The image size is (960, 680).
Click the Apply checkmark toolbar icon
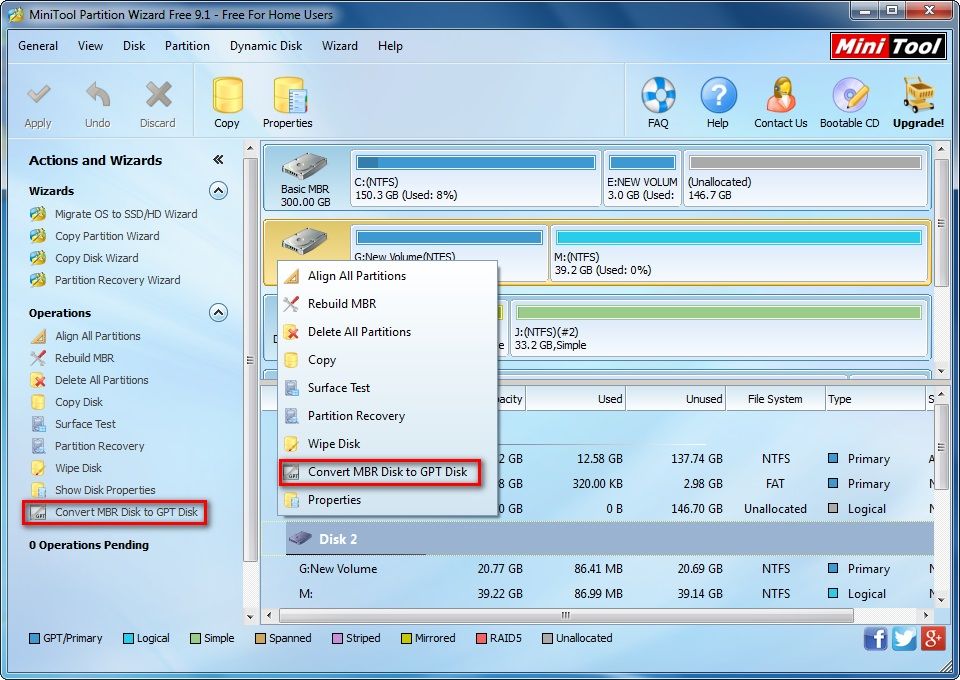(38, 95)
